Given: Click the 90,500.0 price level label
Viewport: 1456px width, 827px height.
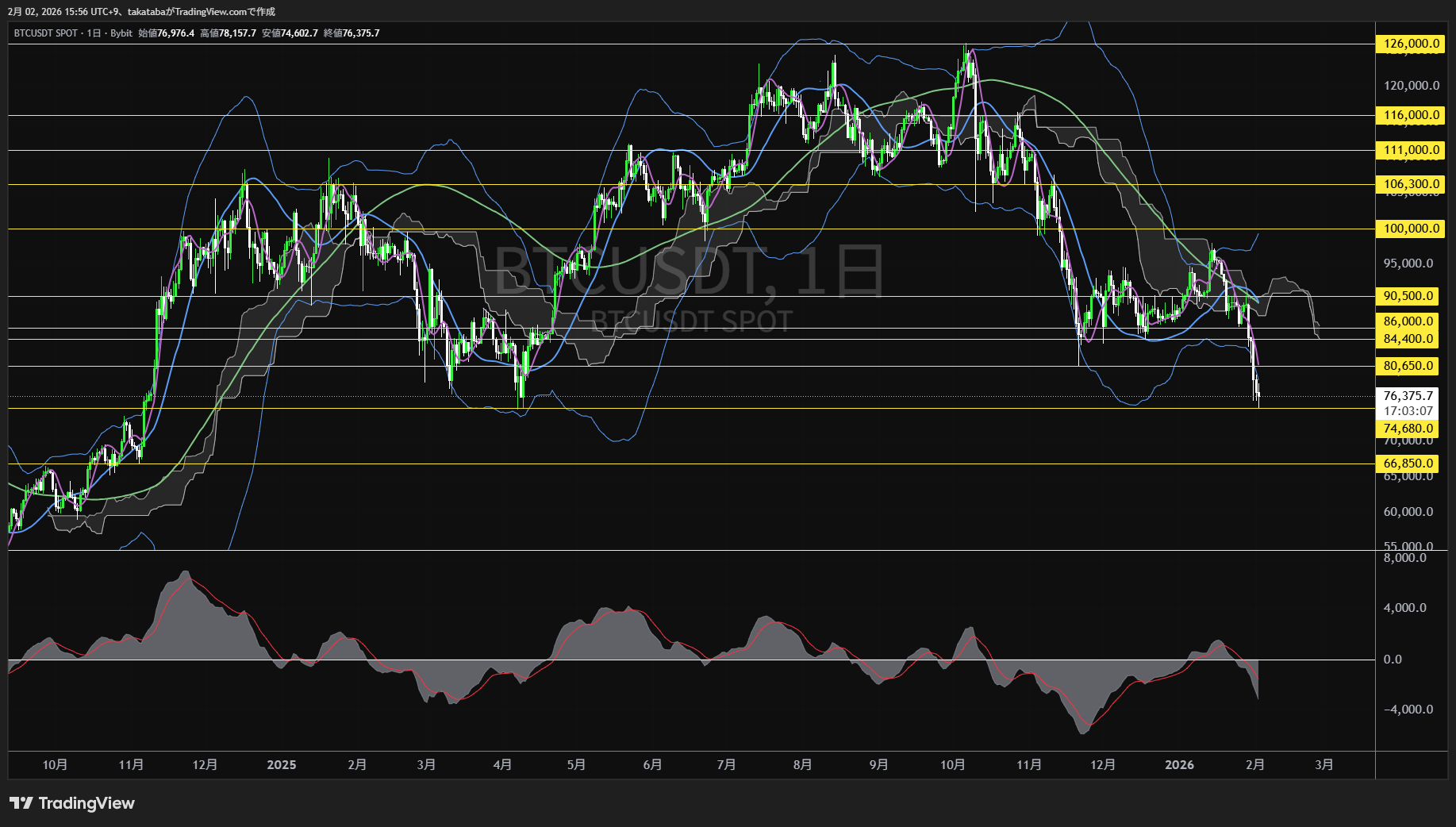Looking at the screenshot, I should click(x=1408, y=296).
